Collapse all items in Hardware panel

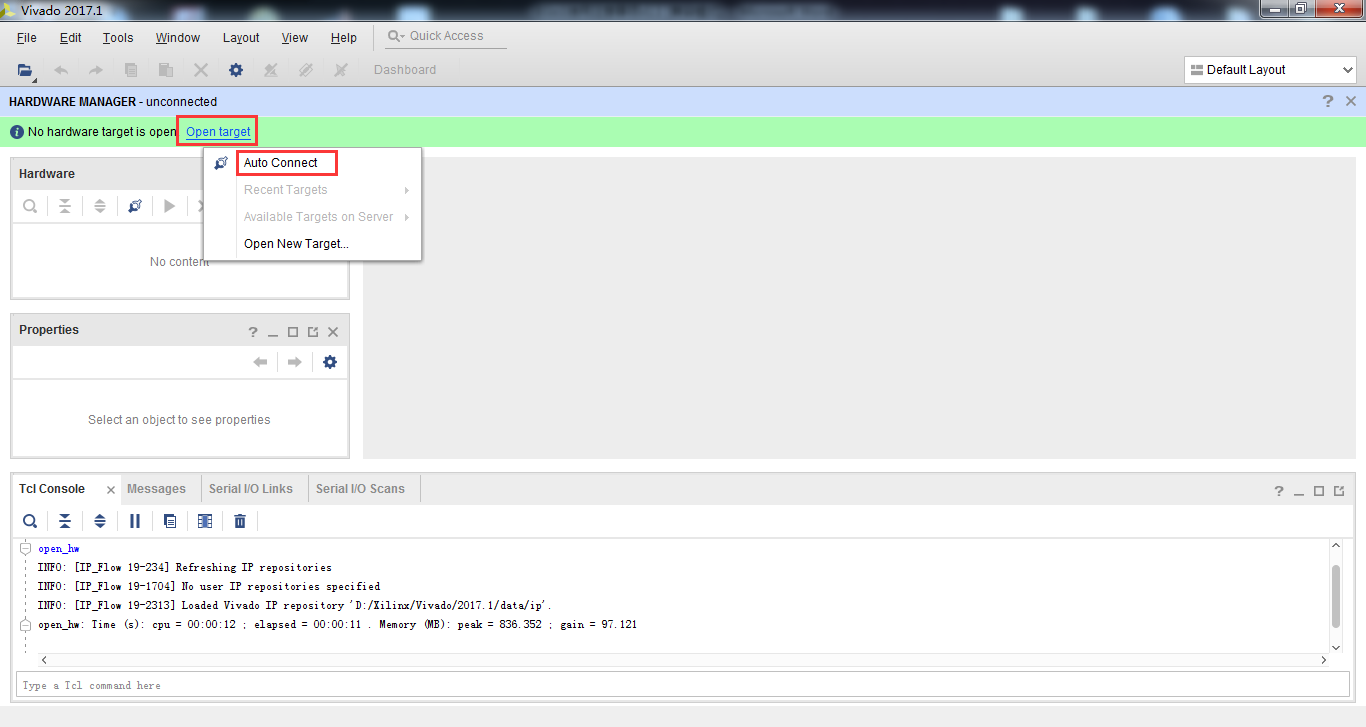65,206
